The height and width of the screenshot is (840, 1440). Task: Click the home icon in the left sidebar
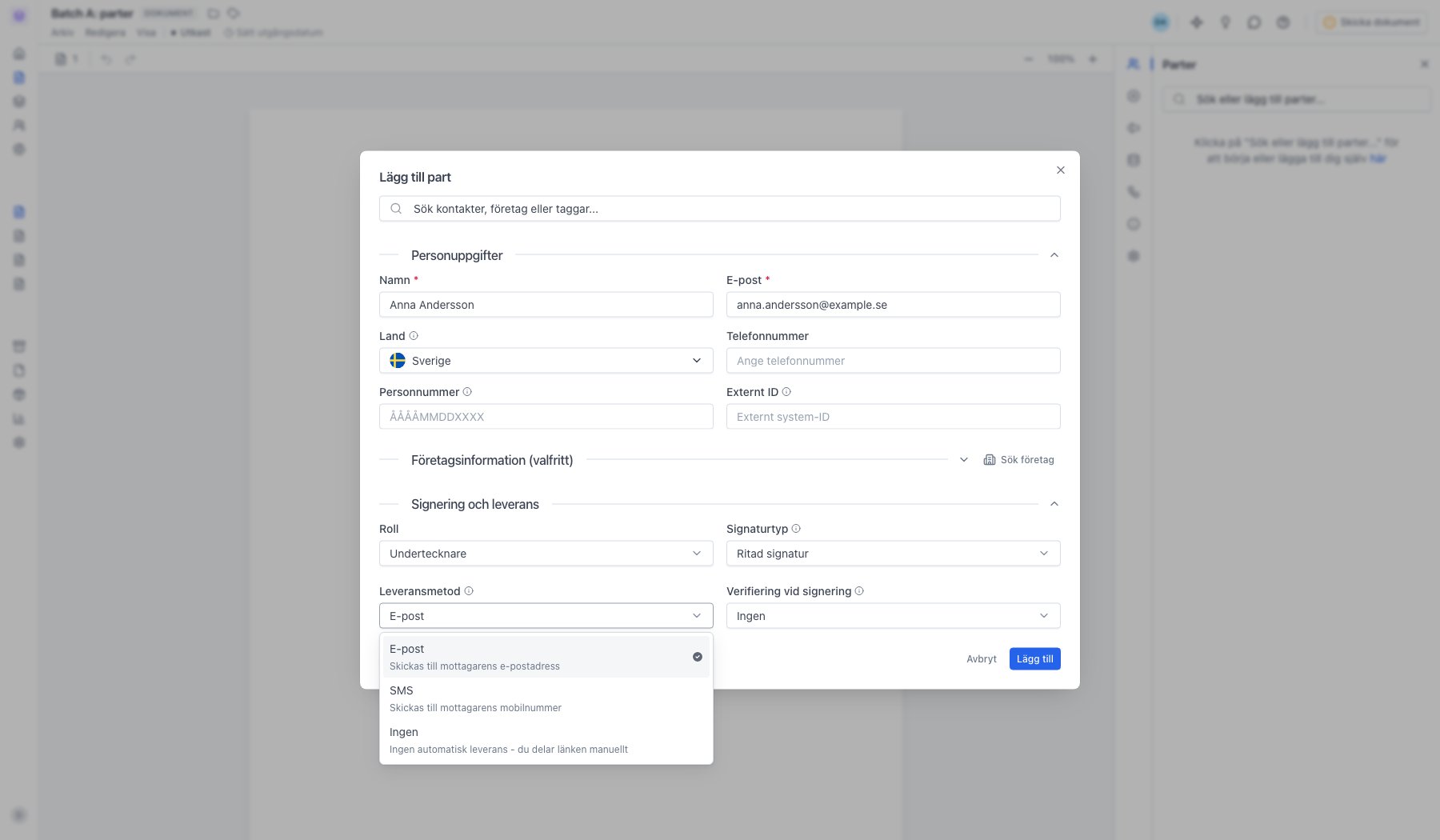click(19, 54)
